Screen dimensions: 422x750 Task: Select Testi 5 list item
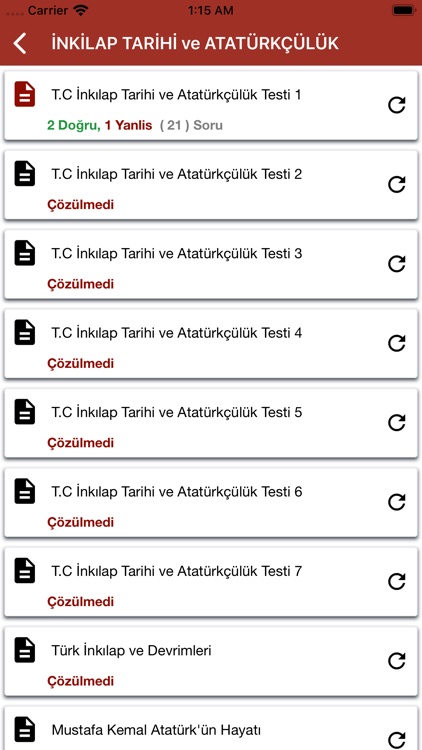[x=211, y=423]
